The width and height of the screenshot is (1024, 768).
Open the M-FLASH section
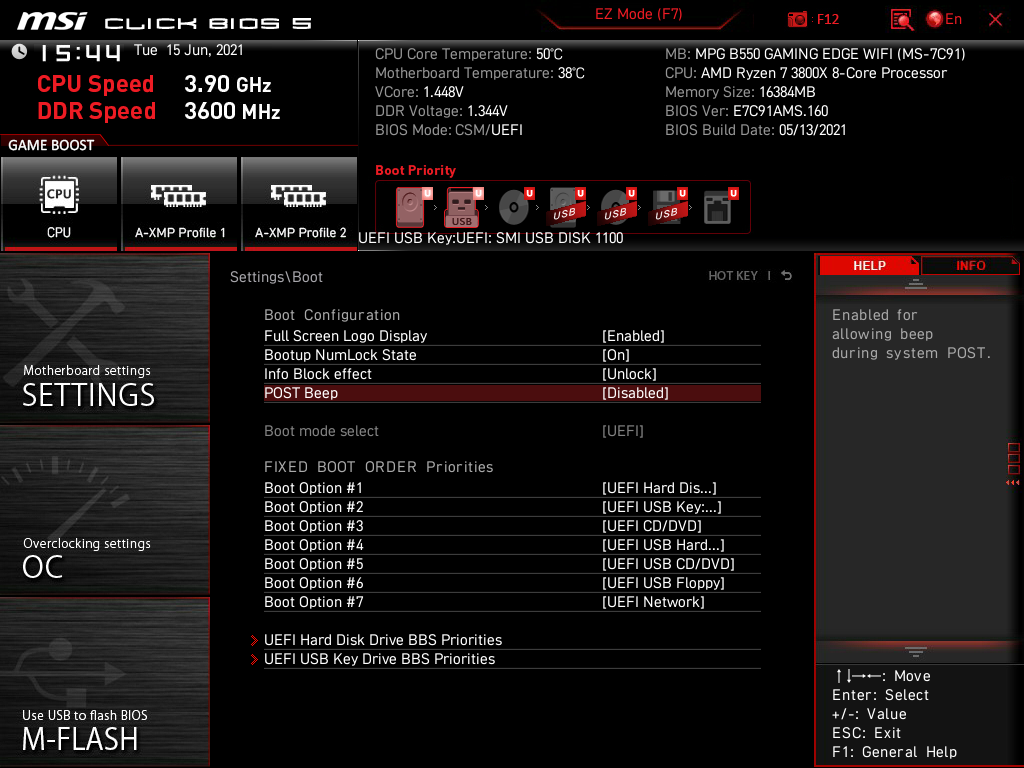[x=104, y=682]
